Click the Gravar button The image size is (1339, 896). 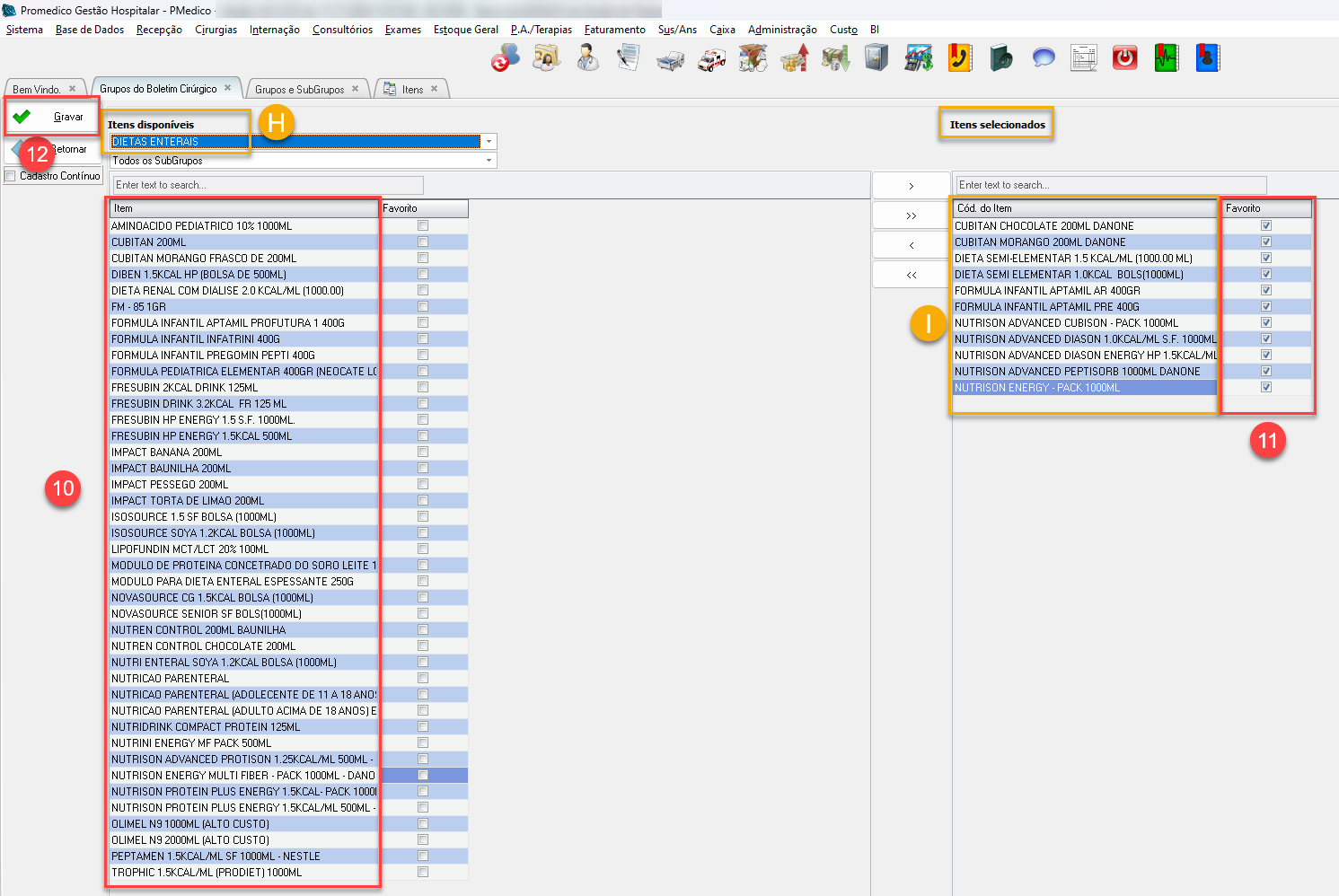click(x=52, y=117)
